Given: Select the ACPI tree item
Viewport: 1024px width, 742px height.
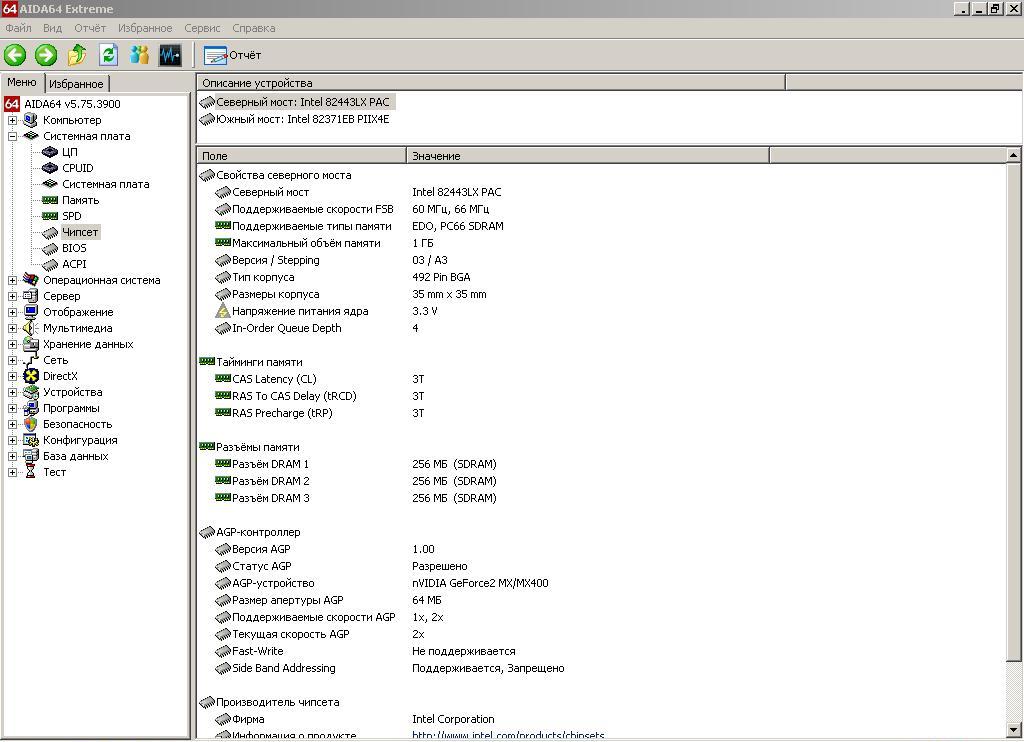Looking at the screenshot, I should coord(74,264).
